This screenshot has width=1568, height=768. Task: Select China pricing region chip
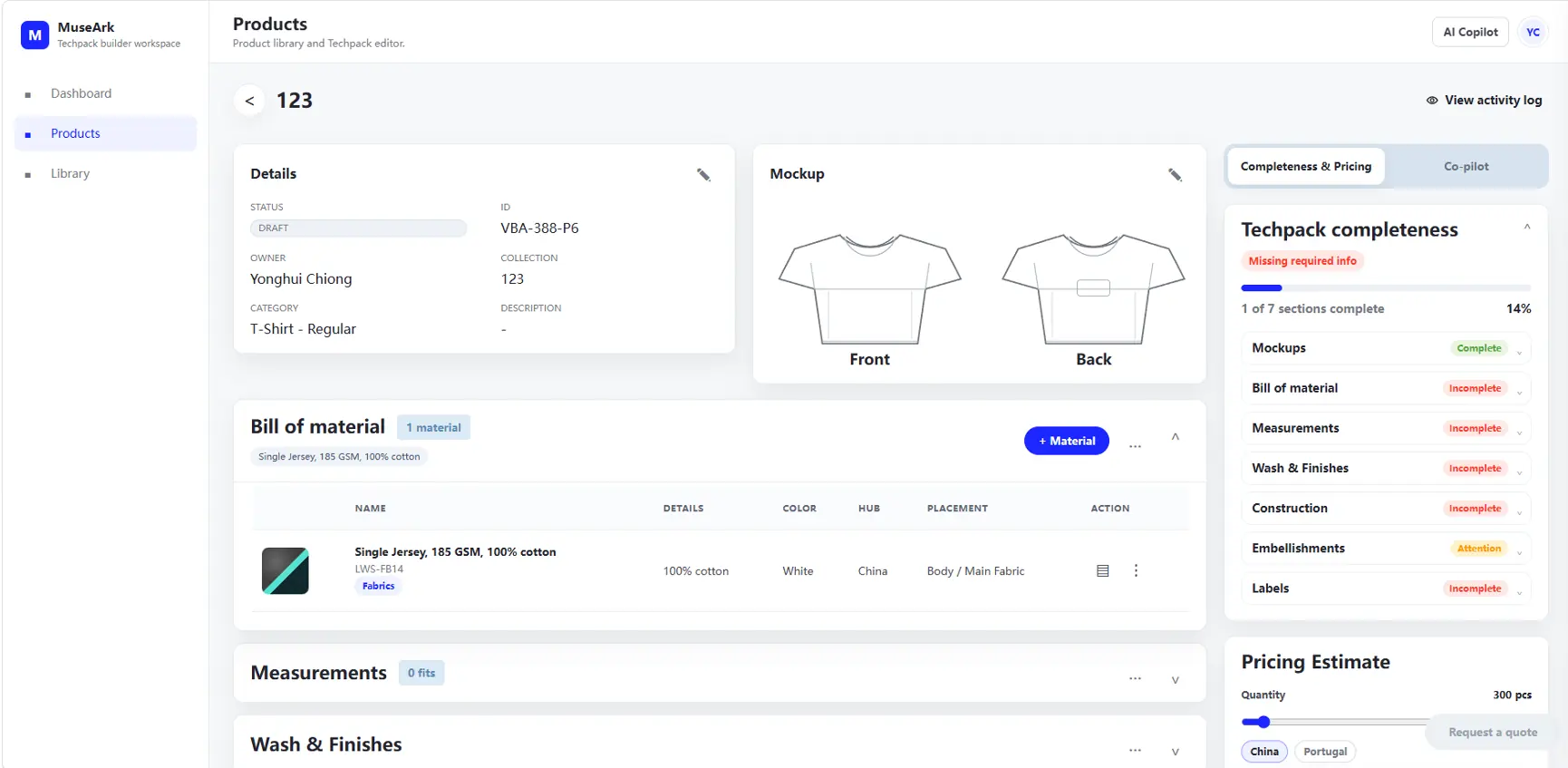tap(1264, 752)
